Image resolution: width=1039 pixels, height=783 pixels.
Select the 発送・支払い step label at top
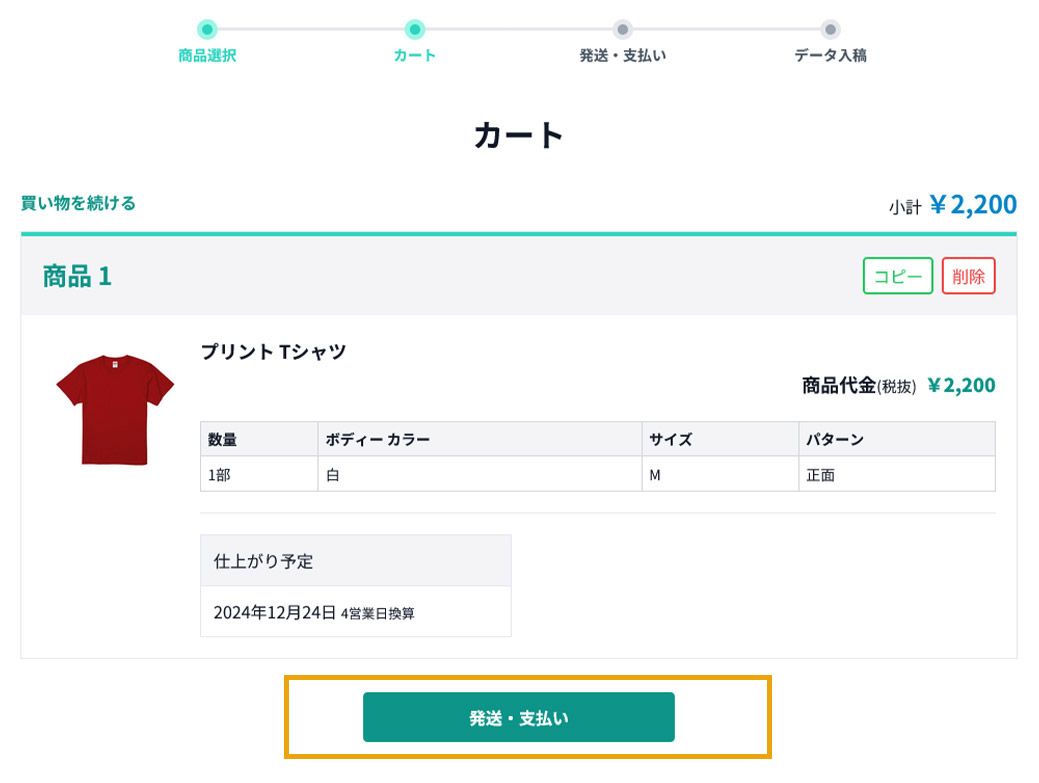point(623,56)
